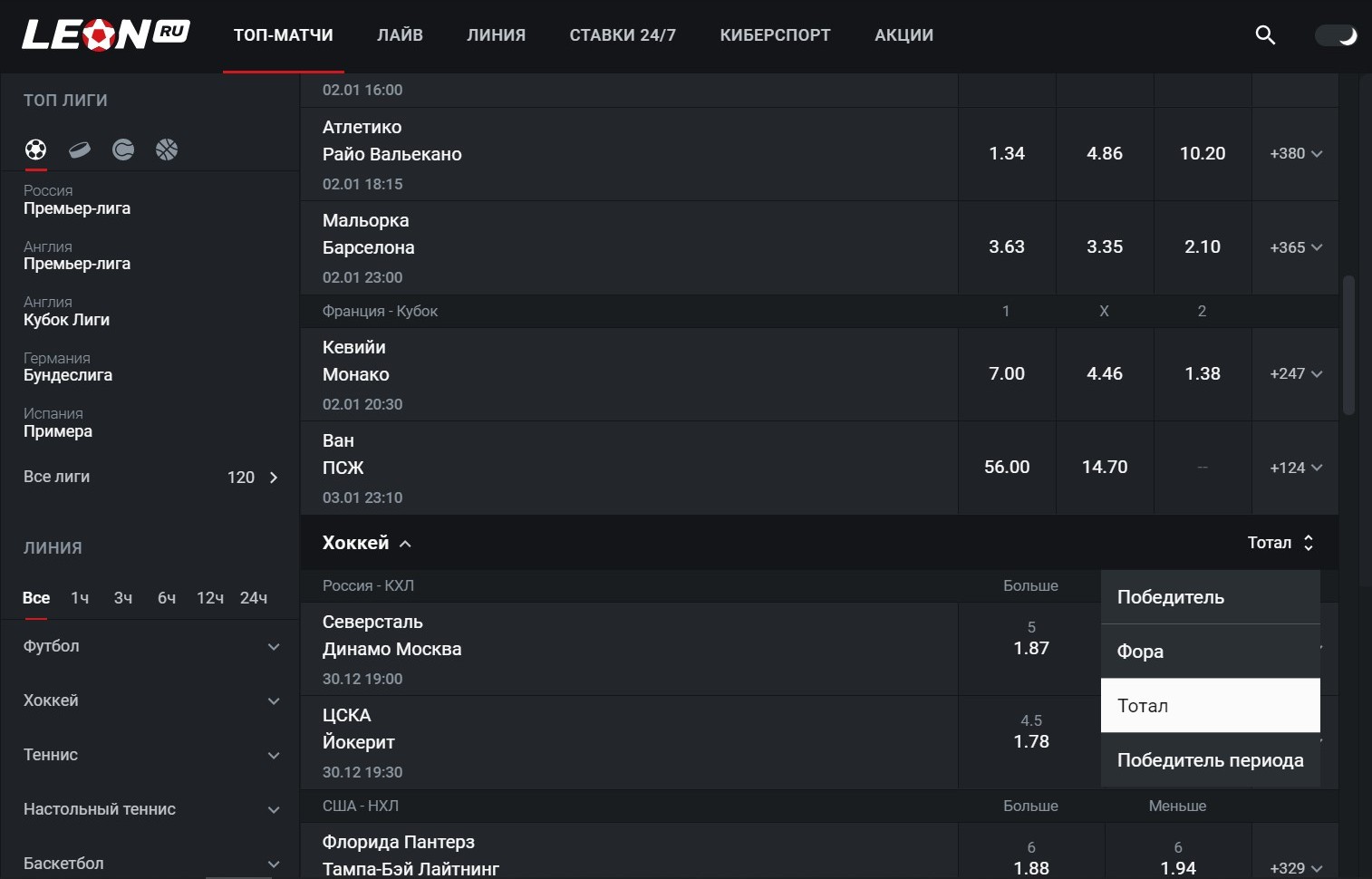Expand +247 markets for Кевийи match

(1296, 374)
